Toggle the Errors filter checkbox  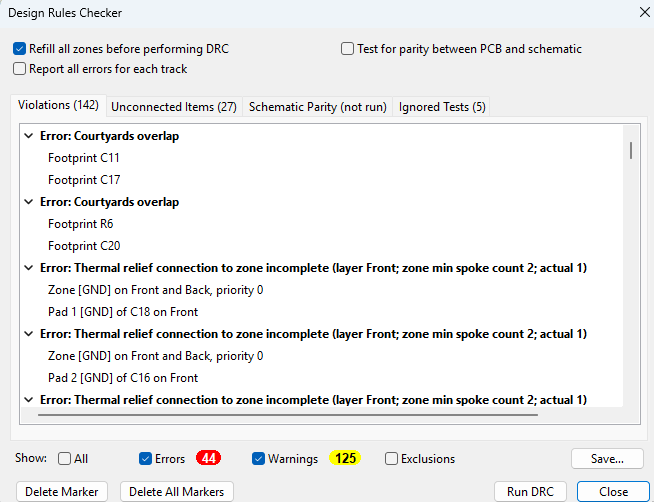click(146, 459)
